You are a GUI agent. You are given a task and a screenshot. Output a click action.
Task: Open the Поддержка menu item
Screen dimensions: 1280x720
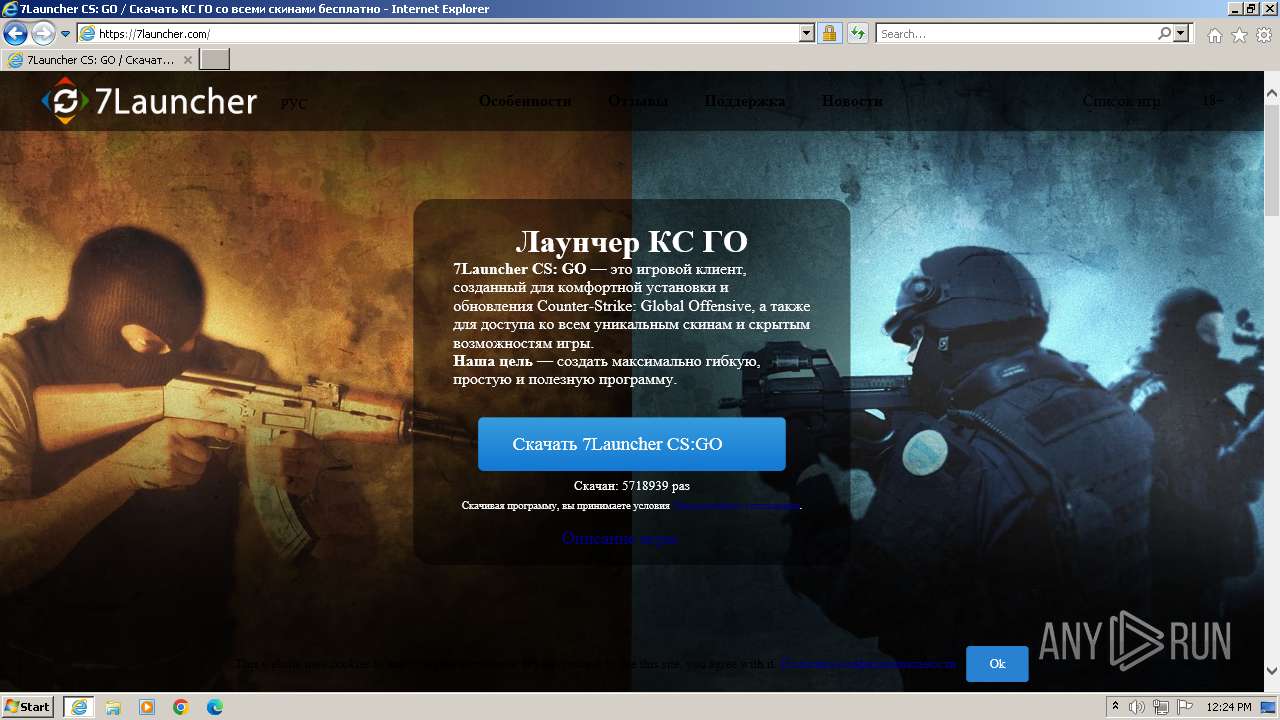(x=745, y=101)
